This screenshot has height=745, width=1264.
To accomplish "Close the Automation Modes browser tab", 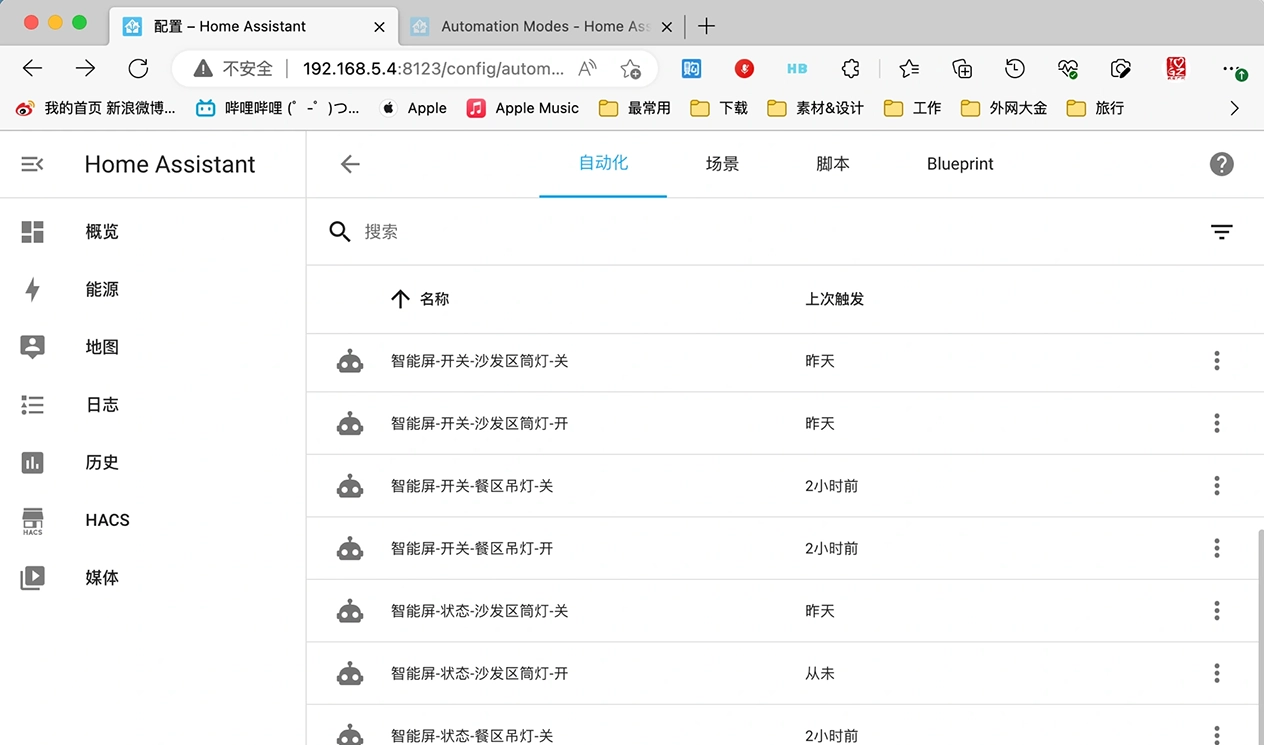I will click(667, 27).
